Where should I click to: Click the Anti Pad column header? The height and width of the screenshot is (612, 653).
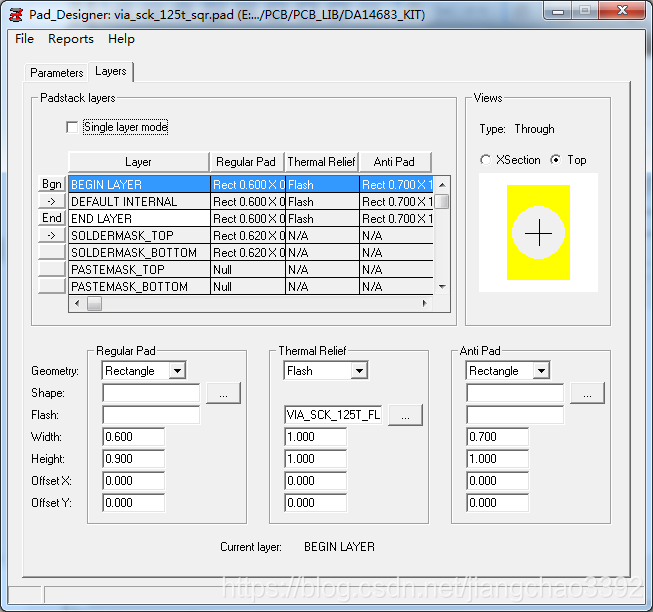click(394, 162)
